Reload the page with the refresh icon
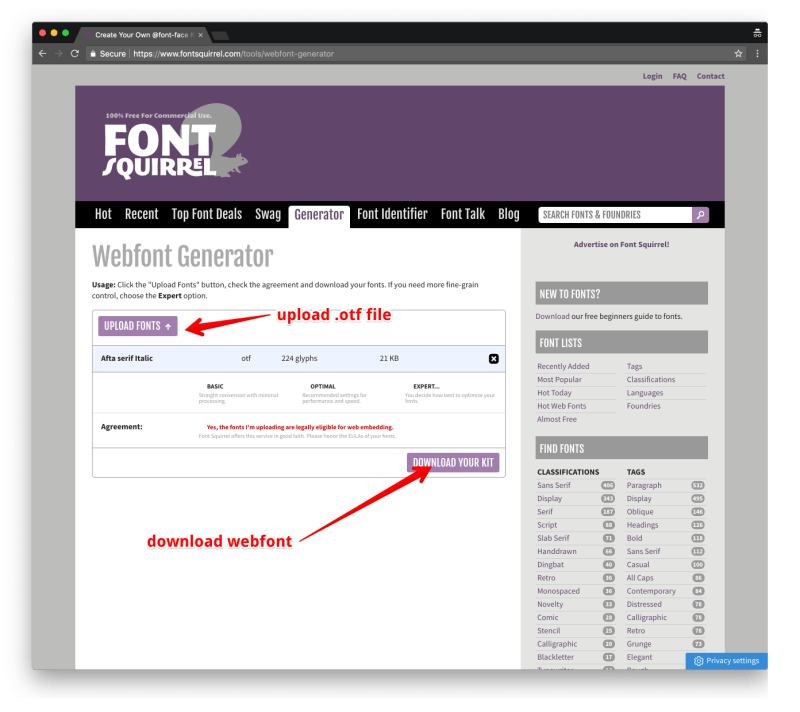This screenshot has height=712, width=800. pyautogui.click(x=75, y=54)
